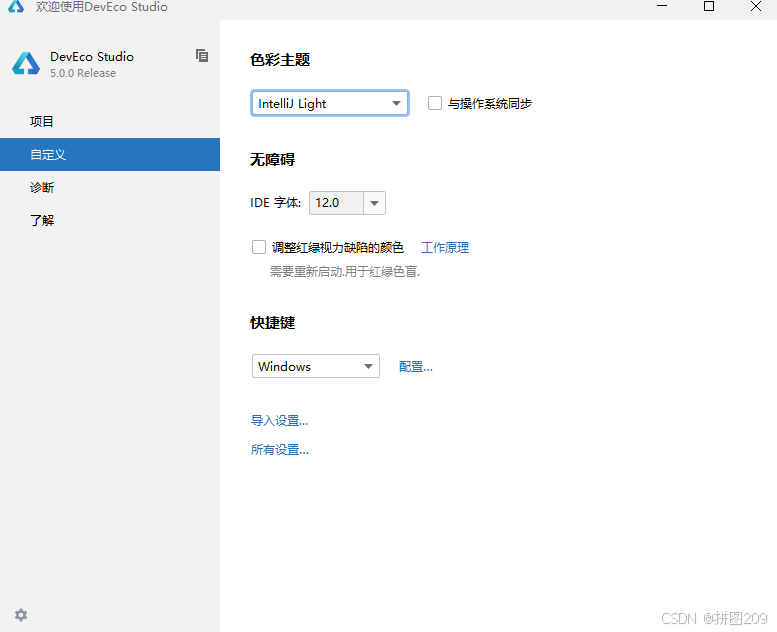
Task: Click the 快捷键 heading
Action: [x=273, y=323]
